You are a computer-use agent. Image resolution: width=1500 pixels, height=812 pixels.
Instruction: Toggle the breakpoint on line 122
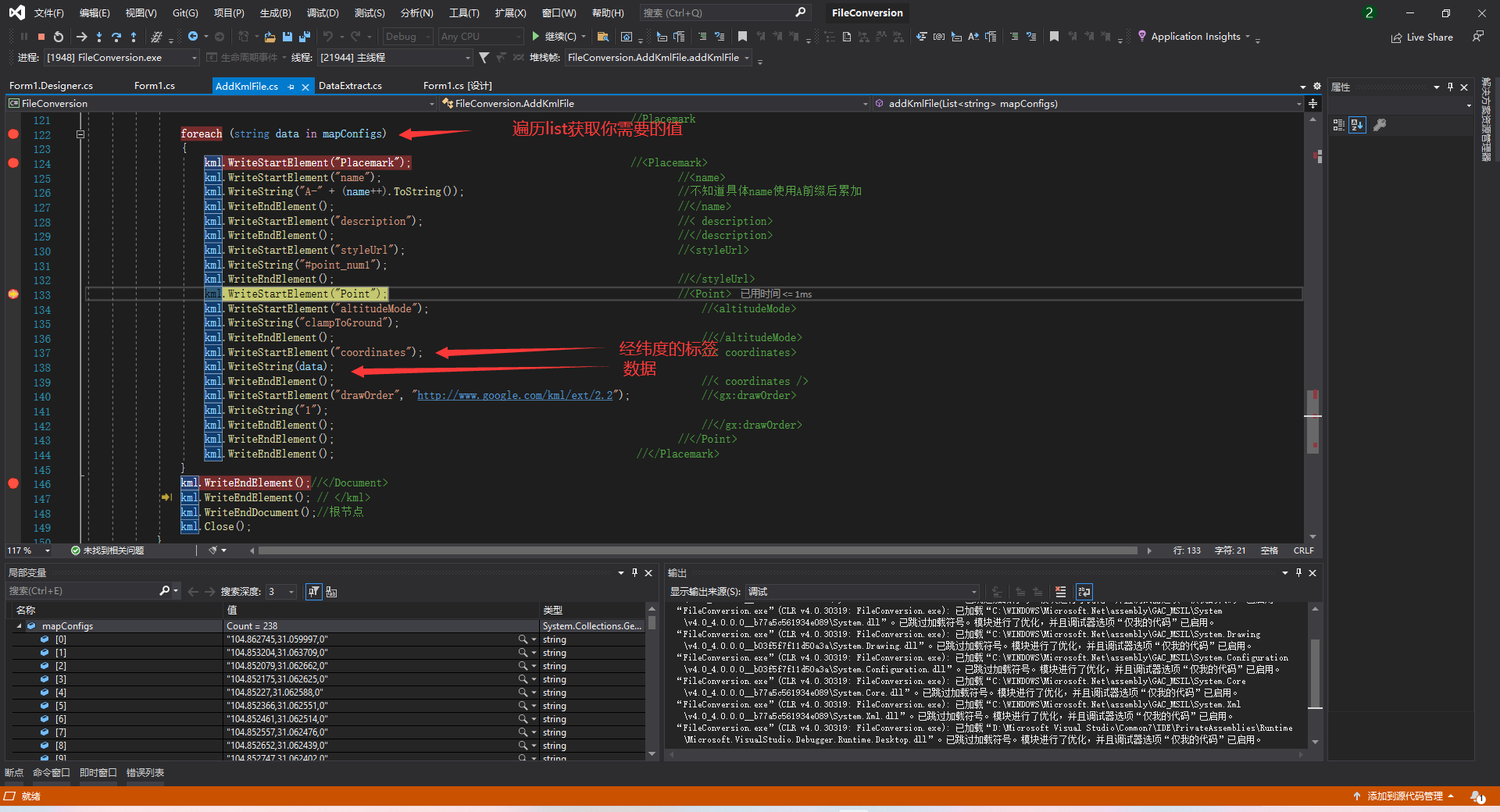pyautogui.click(x=13, y=134)
